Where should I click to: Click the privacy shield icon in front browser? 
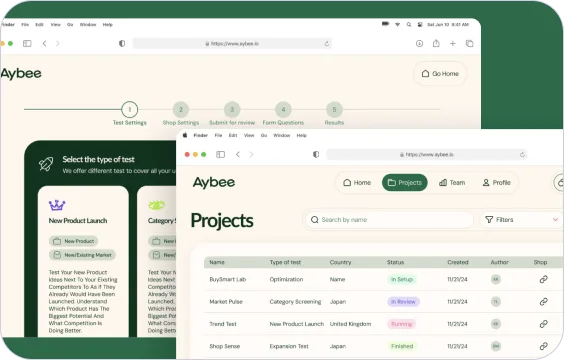316,154
